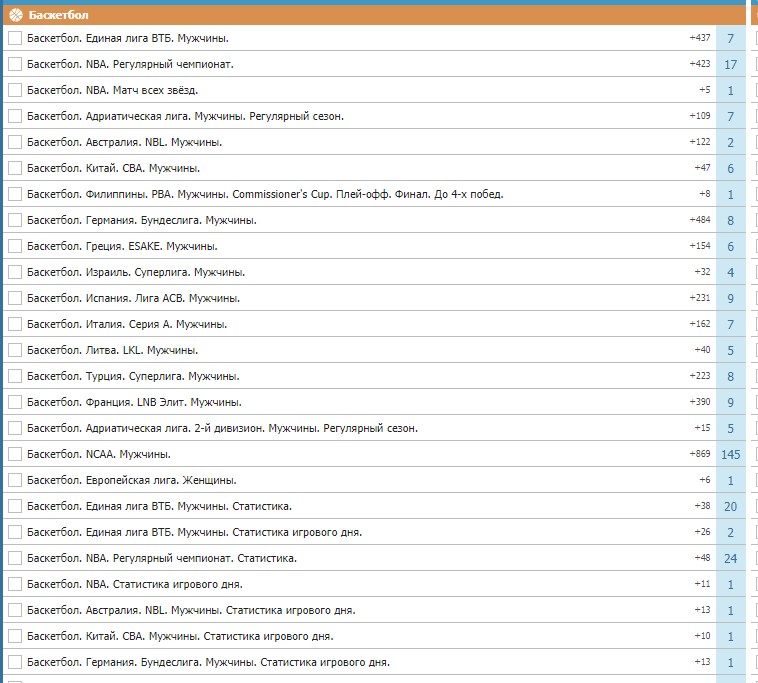The height and width of the screenshot is (683, 758).
Task: Click event count 24 for NBA Статистика
Action: (x=730, y=558)
